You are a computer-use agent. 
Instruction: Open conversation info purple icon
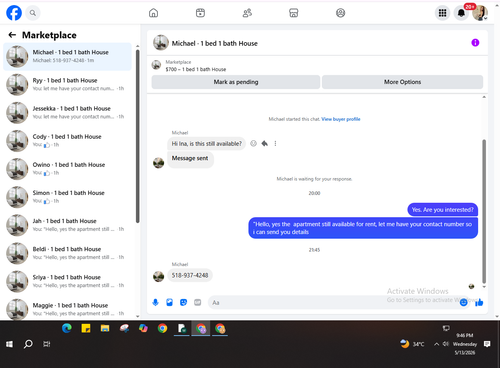475,43
